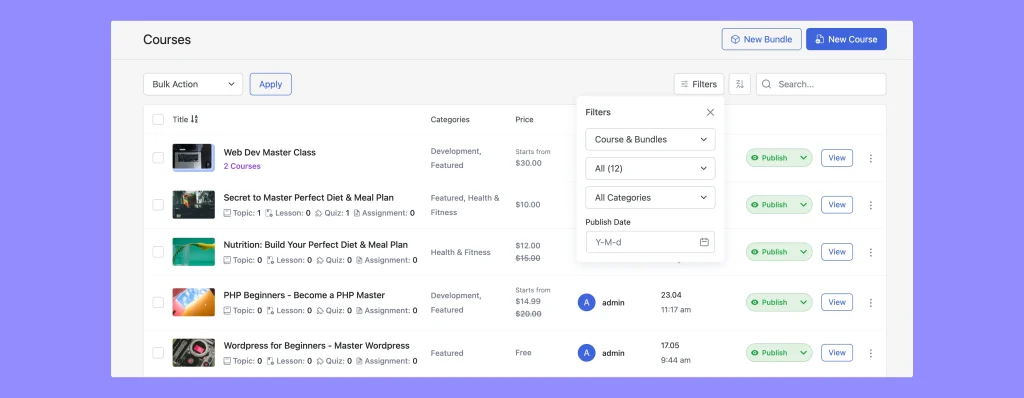This screenshot has height=398, width=1024.
Task: Check the PHP Beginners row checkbox
Action: point(158,302)
